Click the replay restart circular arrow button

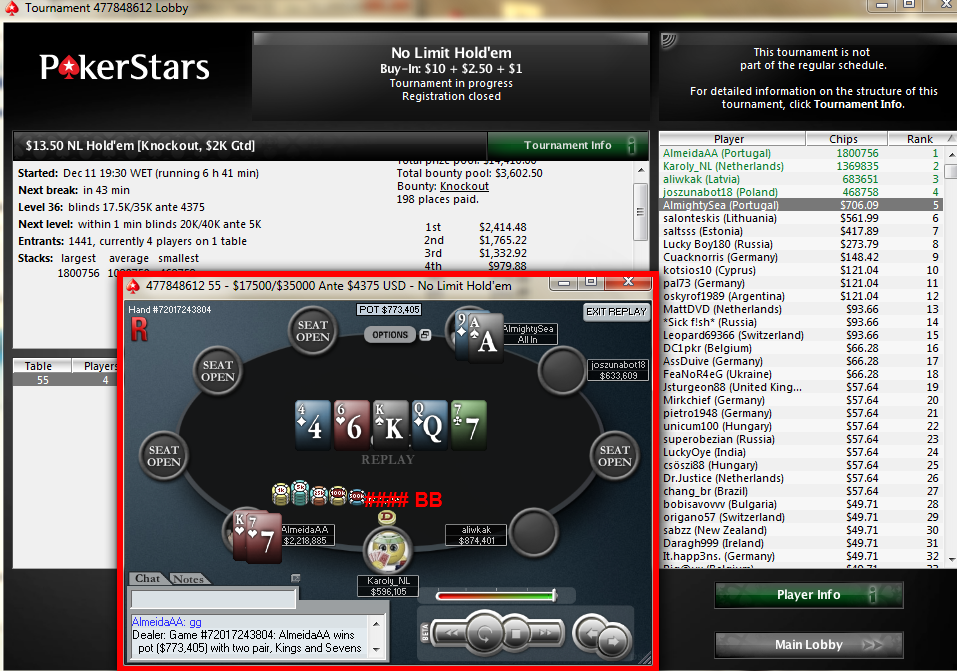pos(485,634)
